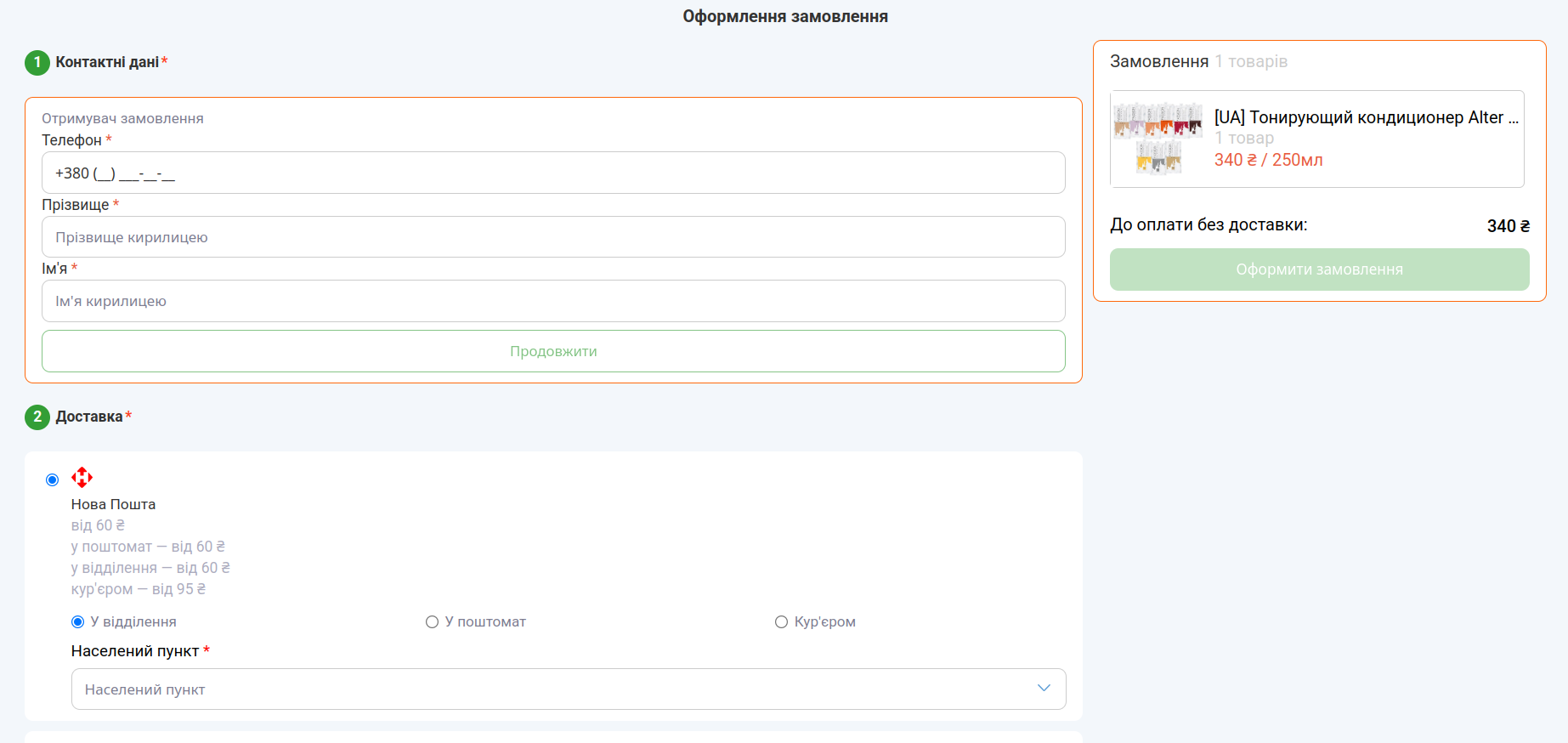Open the Населений пункт combo box

[552, 689]
